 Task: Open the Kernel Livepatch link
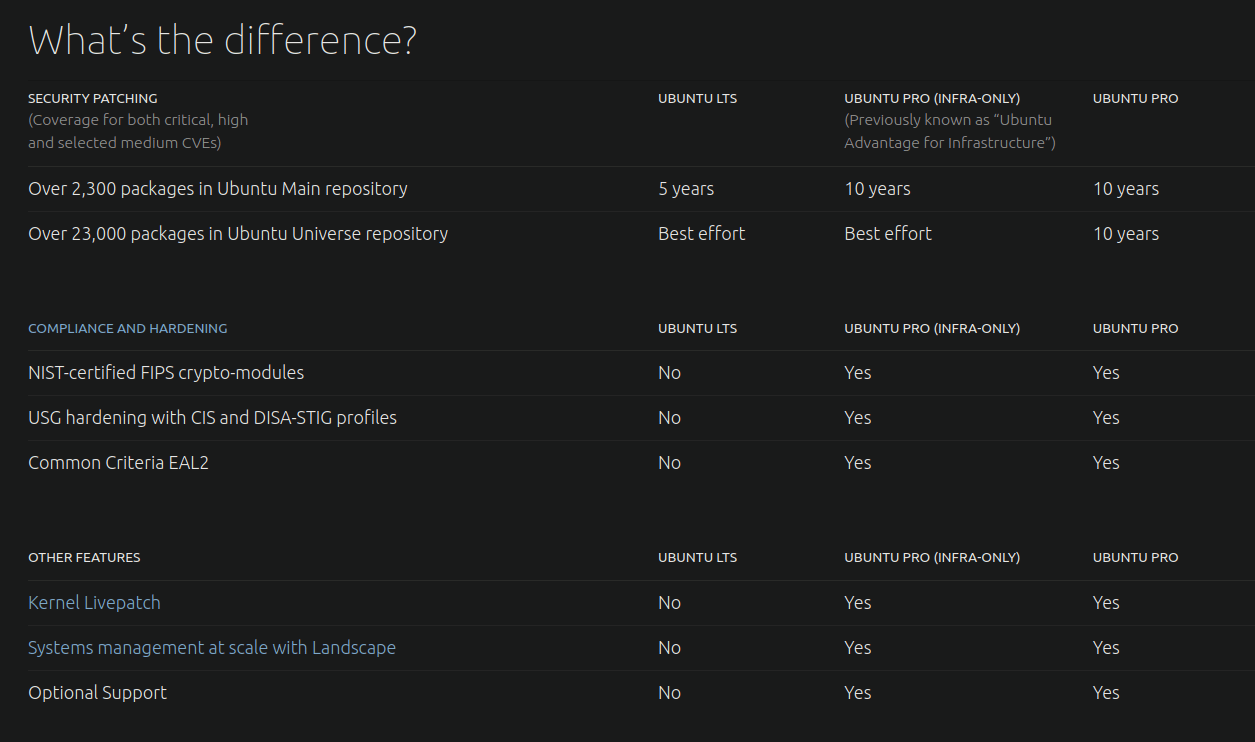click(94, 603)
